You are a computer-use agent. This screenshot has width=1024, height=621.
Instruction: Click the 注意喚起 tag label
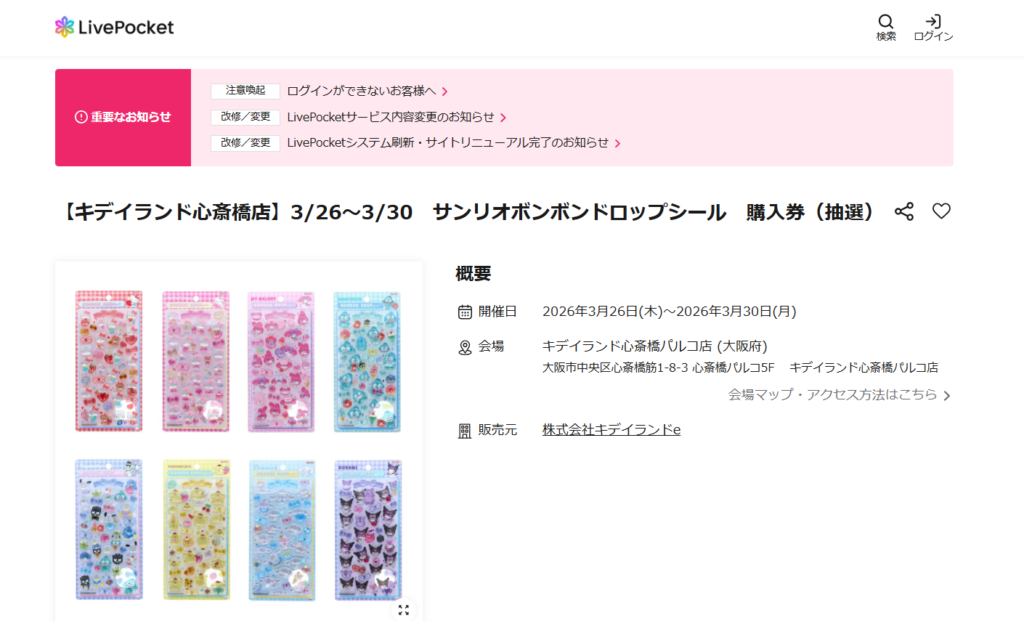click(246, 91)
